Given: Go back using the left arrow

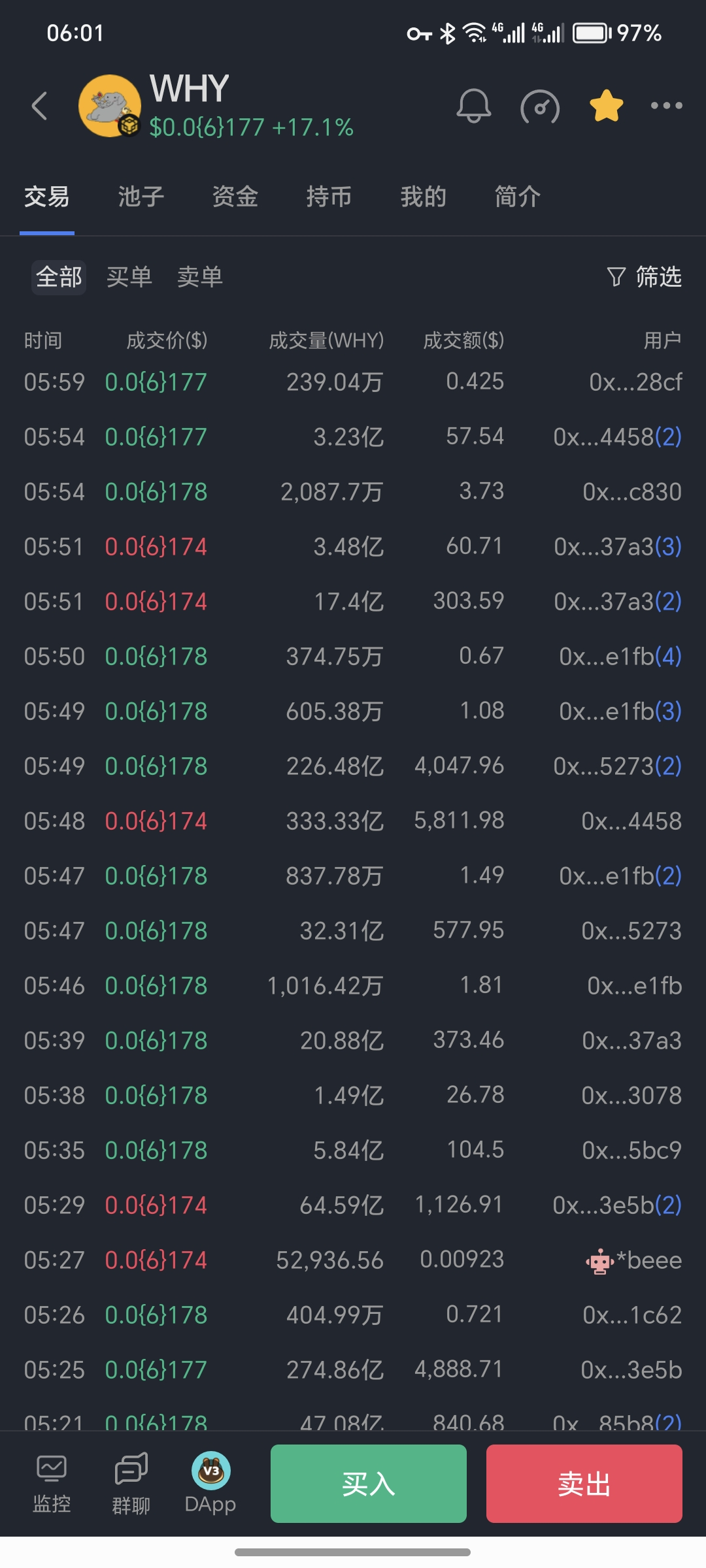Looking at the screenshot, I should click(x=40, y=106).
